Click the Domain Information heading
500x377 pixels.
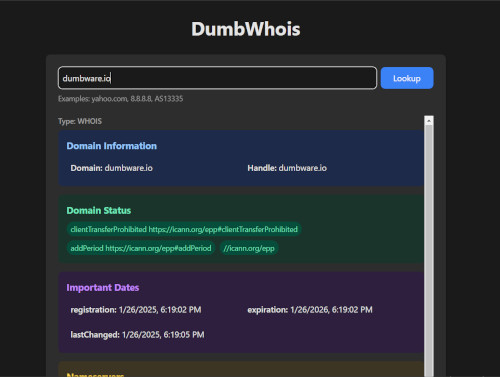click(112, 146)
